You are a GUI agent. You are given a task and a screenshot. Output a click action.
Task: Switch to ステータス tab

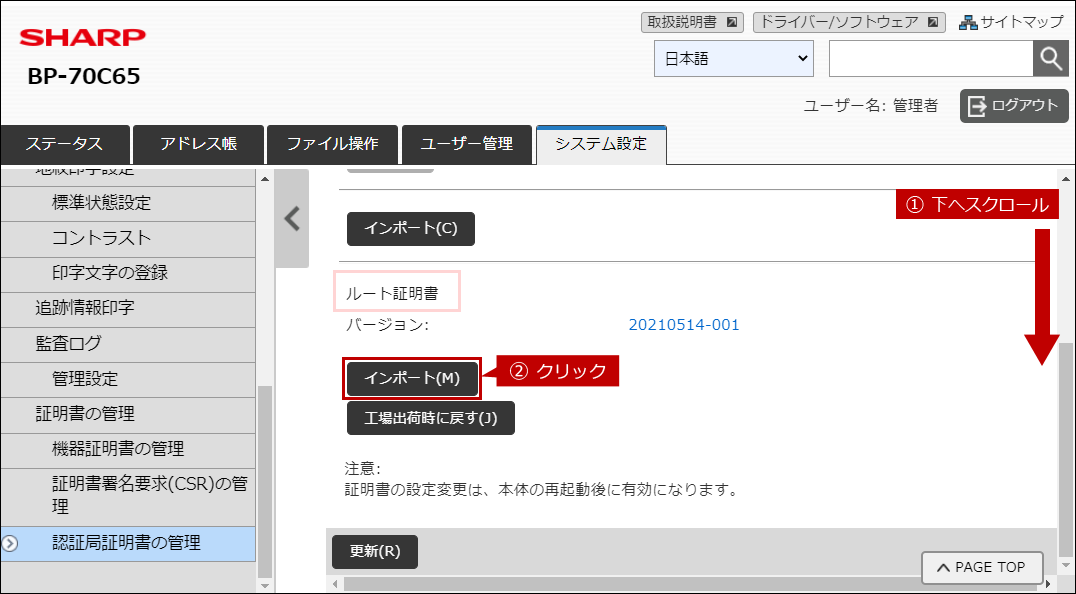coord(65,145)
